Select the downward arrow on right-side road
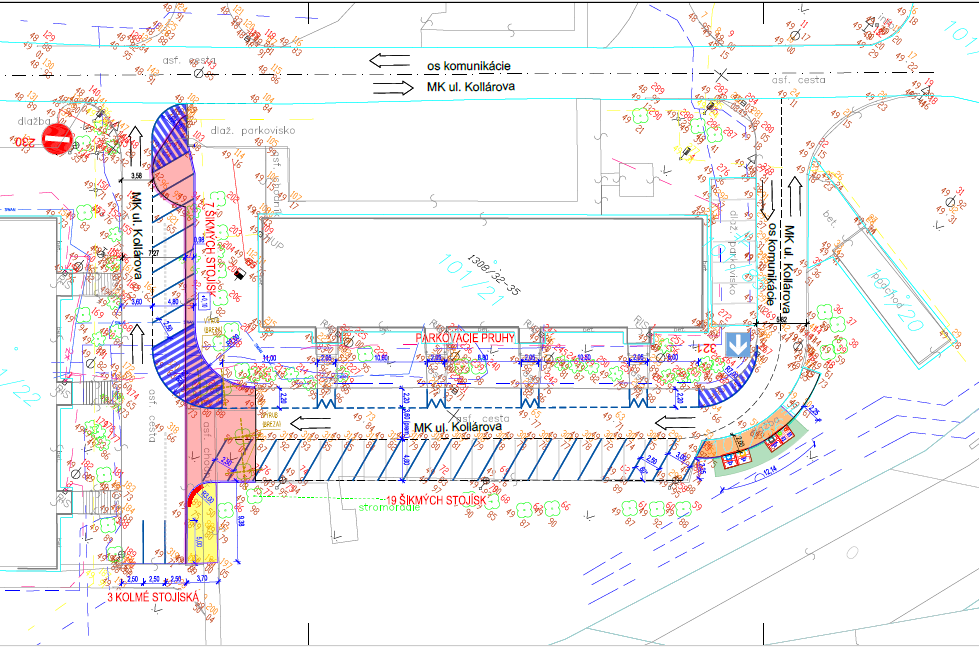The image size is (979, 647). point(768,201)
